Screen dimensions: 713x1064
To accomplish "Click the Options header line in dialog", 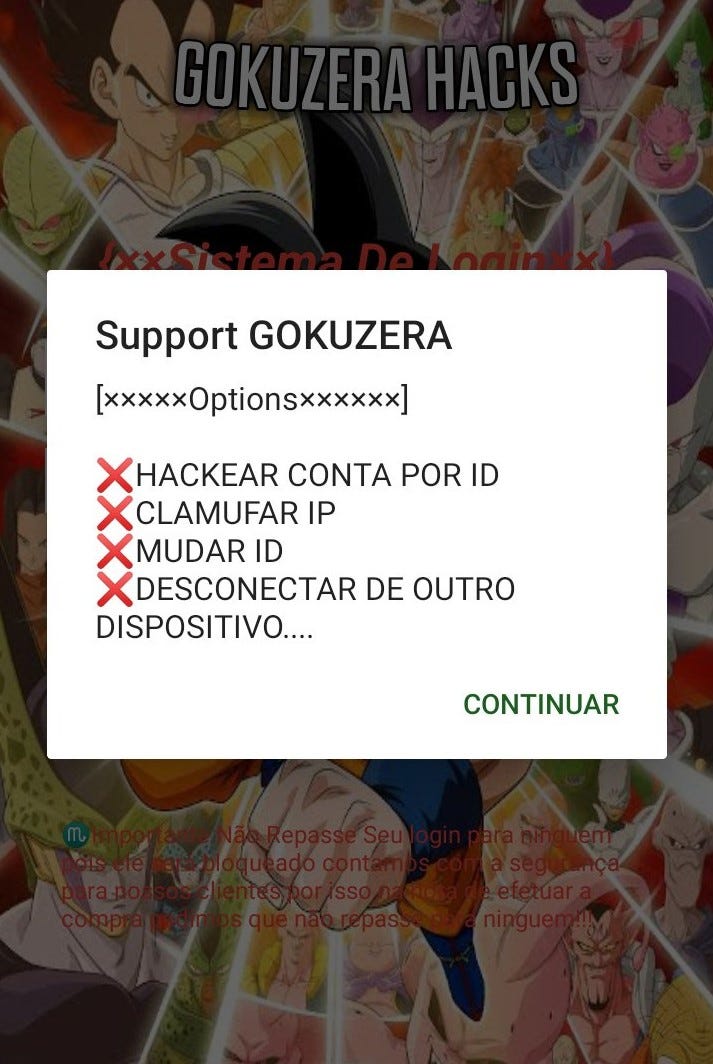I will [252, 400].
